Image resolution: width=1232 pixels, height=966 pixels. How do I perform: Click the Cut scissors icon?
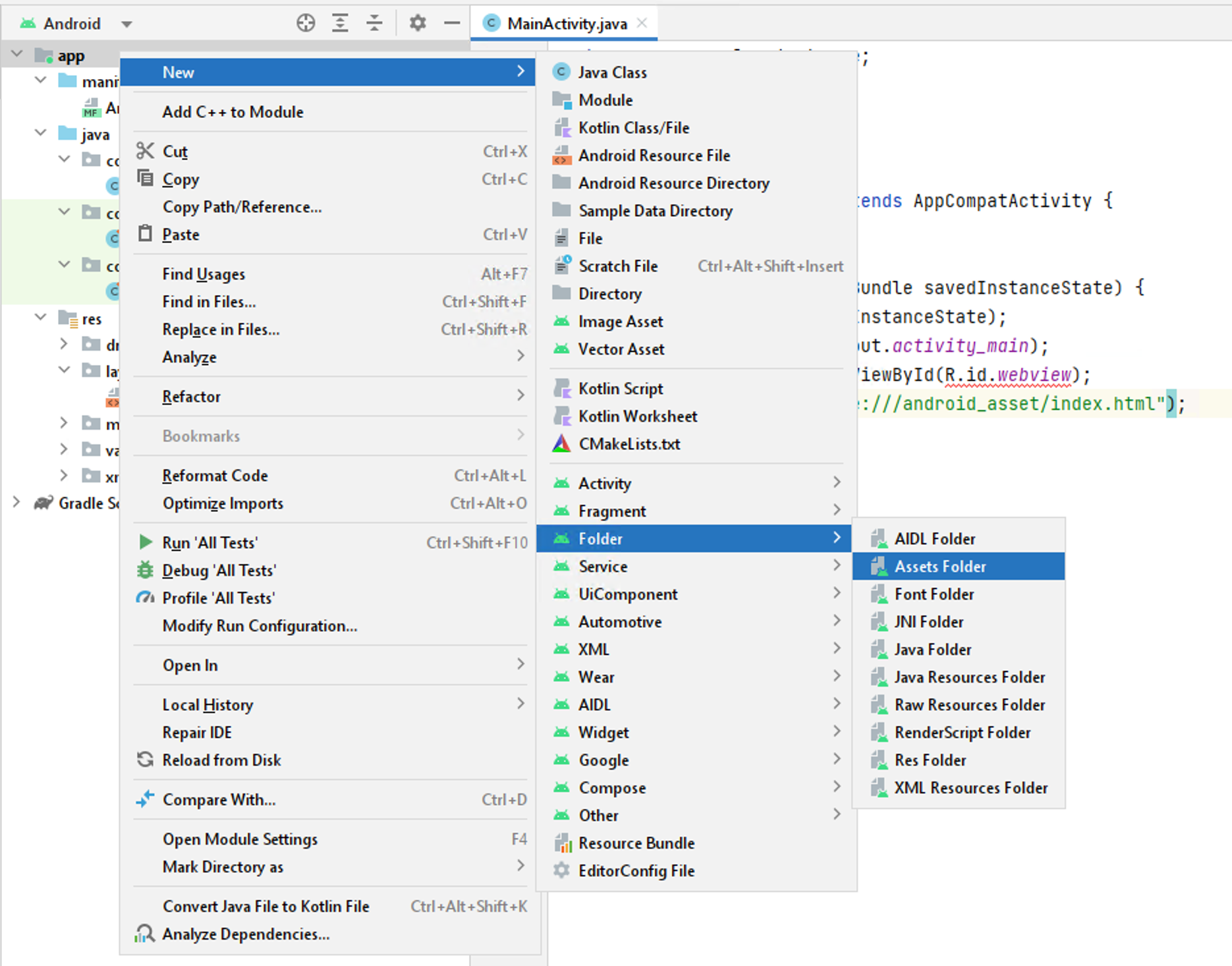(145, 151)
